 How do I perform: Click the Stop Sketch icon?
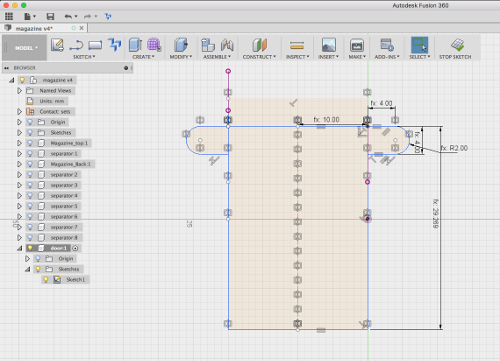coord(457,45)
